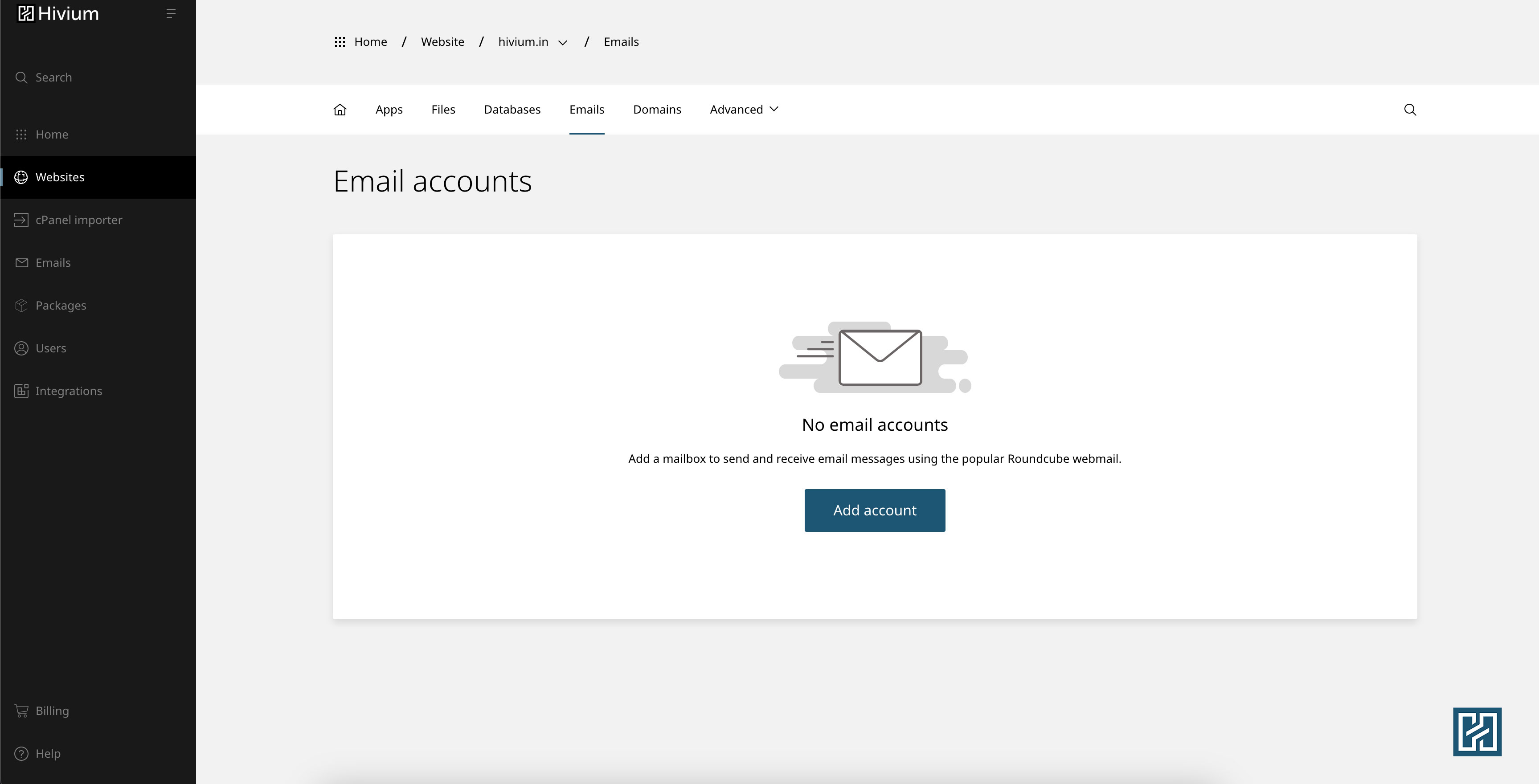Collapse the sidebar with the menu toggle icon
1539x784 pixels.
pyautogui.click(x=171, y=13)
